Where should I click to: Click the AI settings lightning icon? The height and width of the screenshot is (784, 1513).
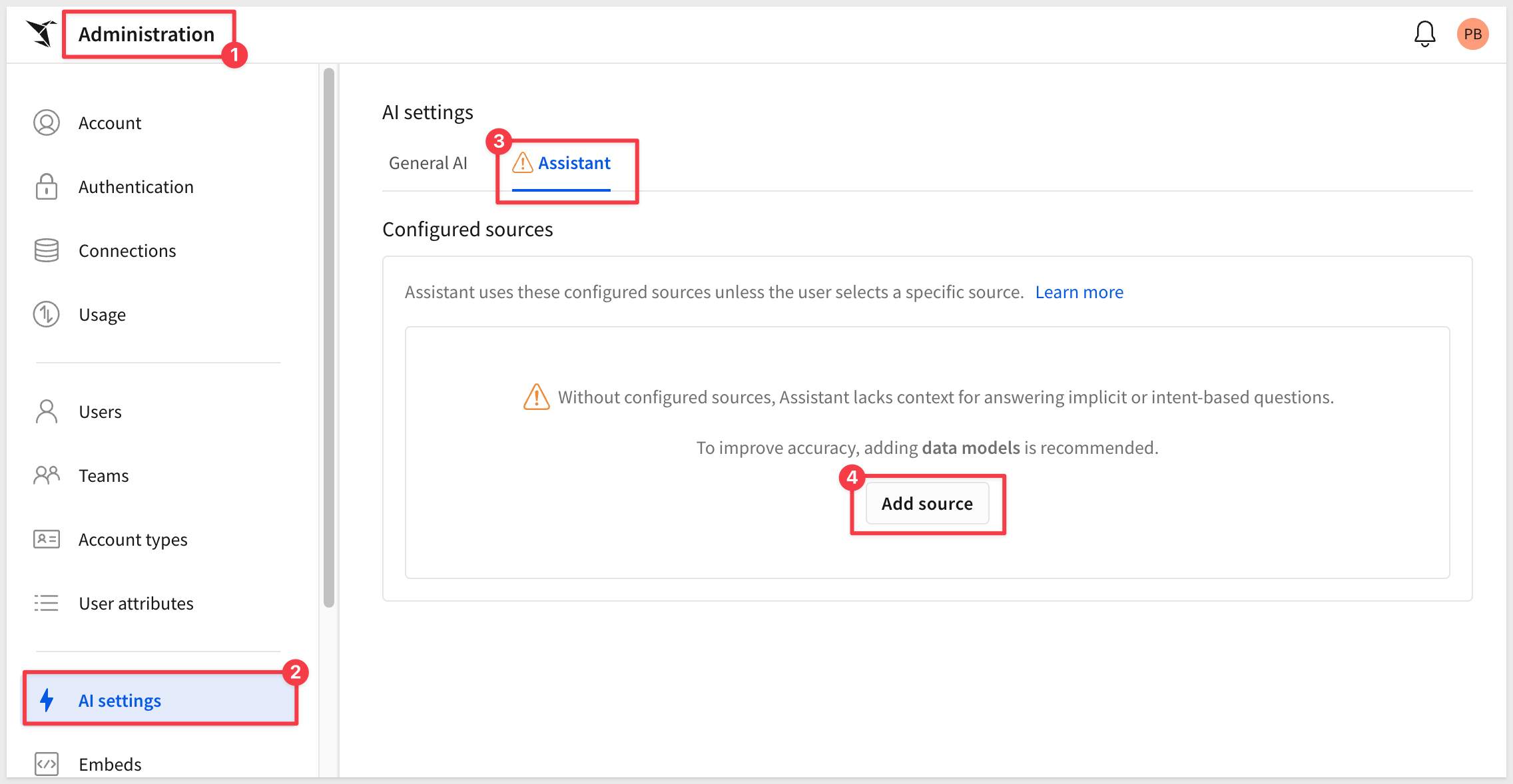(47, 700)
